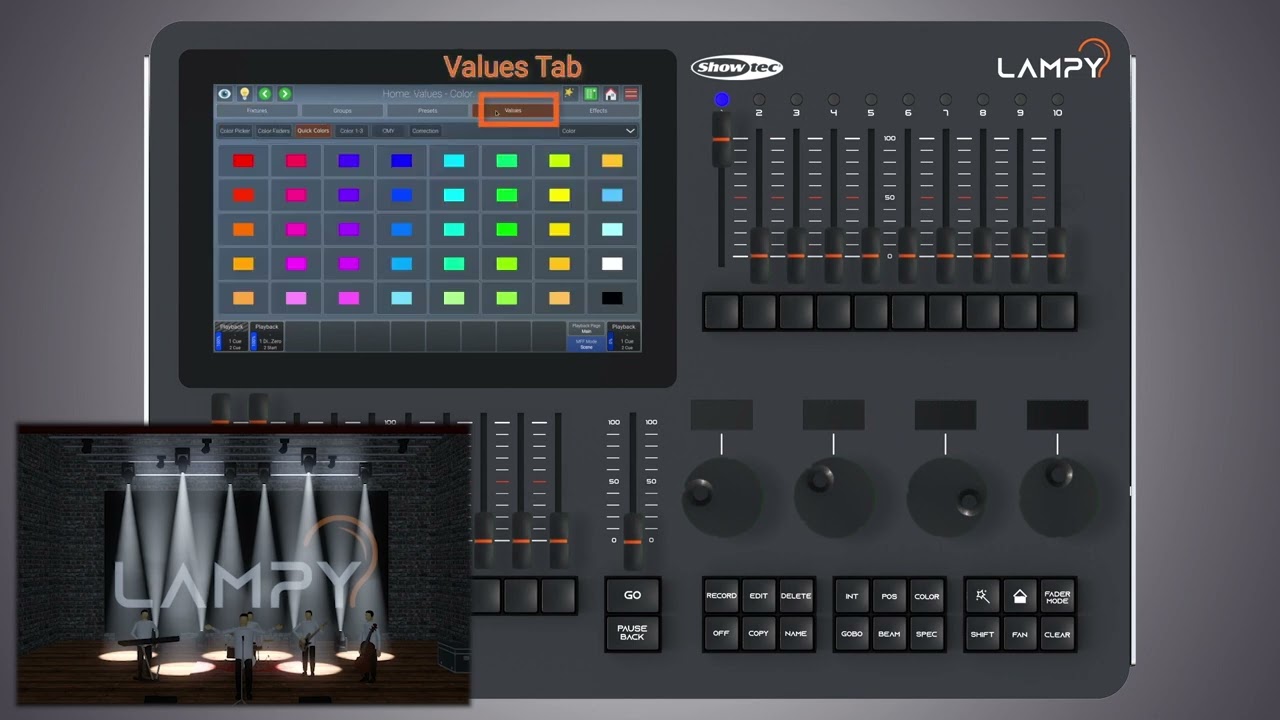Hit the RECORD key

tap(721, 596)
